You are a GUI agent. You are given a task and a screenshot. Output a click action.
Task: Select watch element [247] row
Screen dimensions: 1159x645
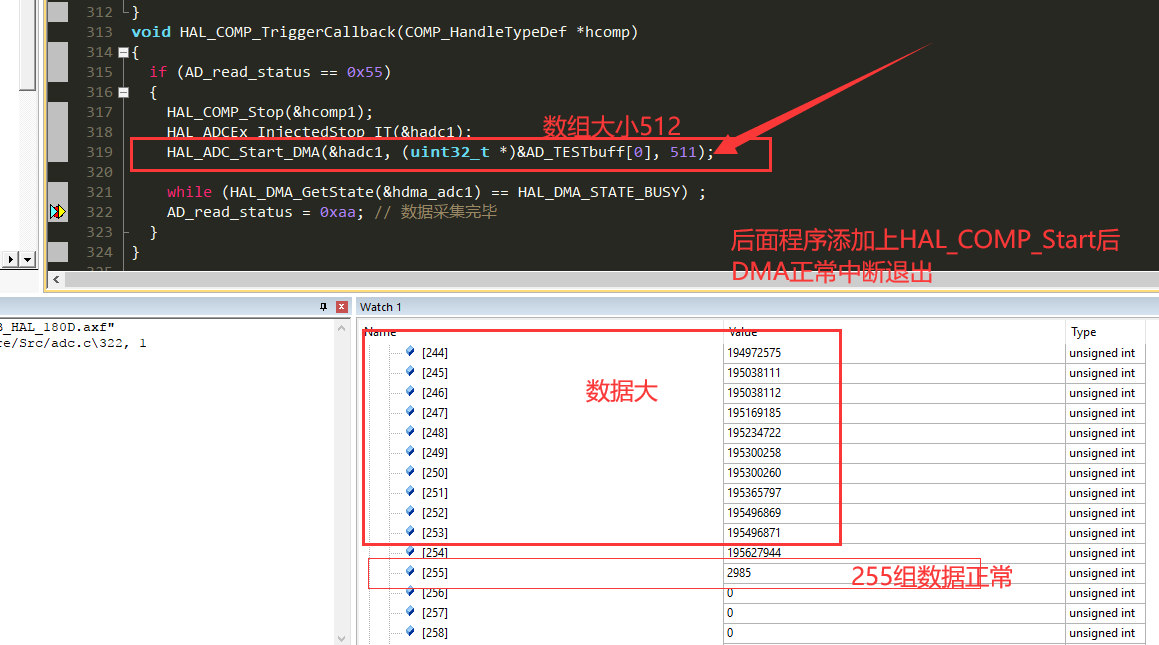750,412
